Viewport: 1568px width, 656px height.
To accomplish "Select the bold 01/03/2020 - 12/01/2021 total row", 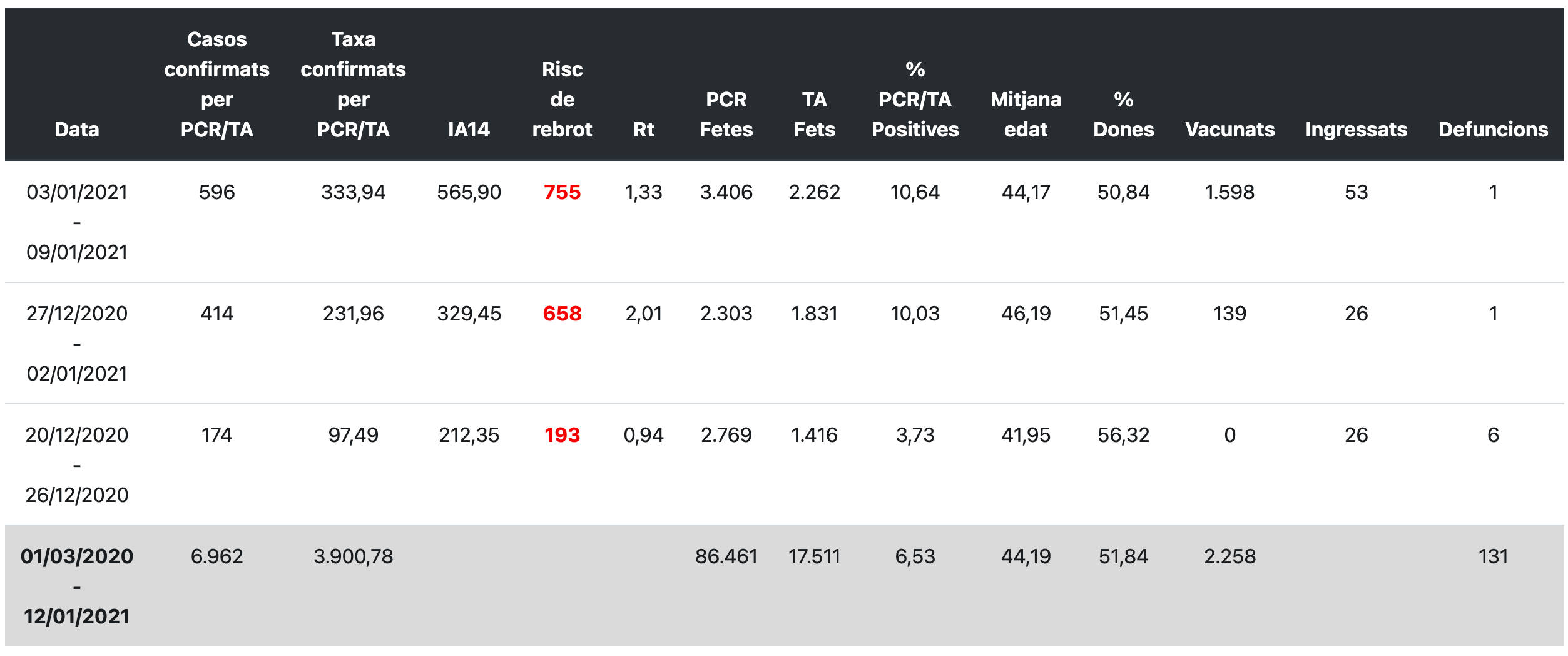I will pyautogui.click(x=77, y=587).
